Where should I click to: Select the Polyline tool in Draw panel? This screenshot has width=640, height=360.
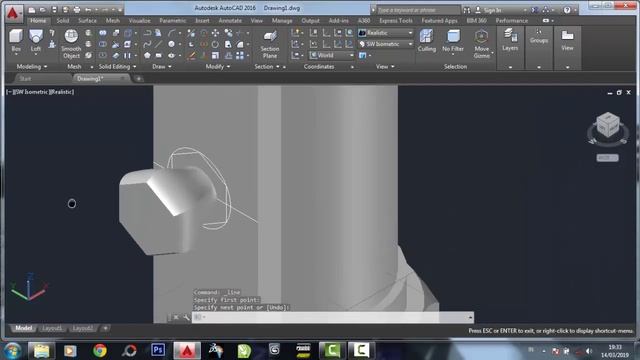147,33
